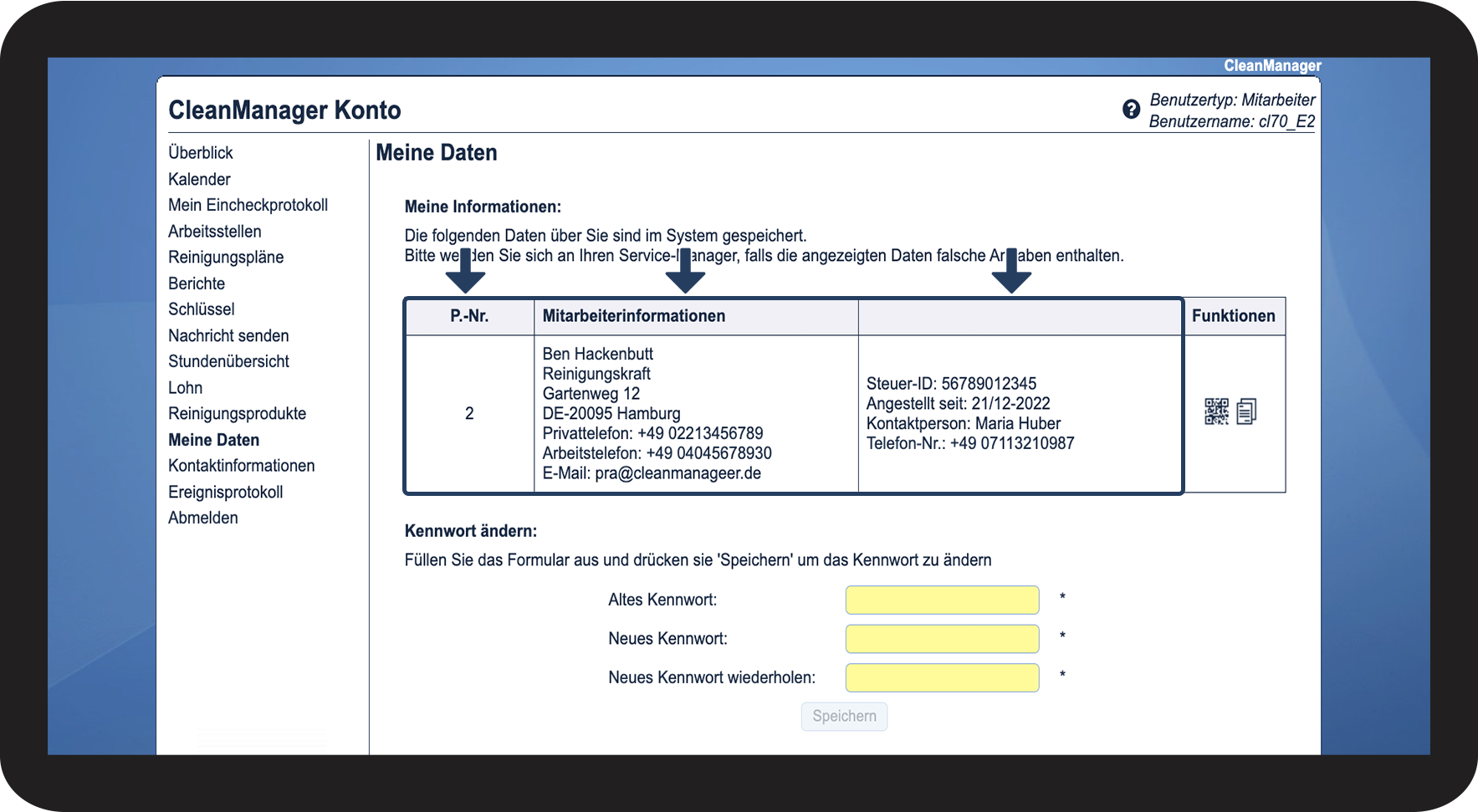
Task: Open Kontaktinformationen page
Action: (x=242, y=466)
